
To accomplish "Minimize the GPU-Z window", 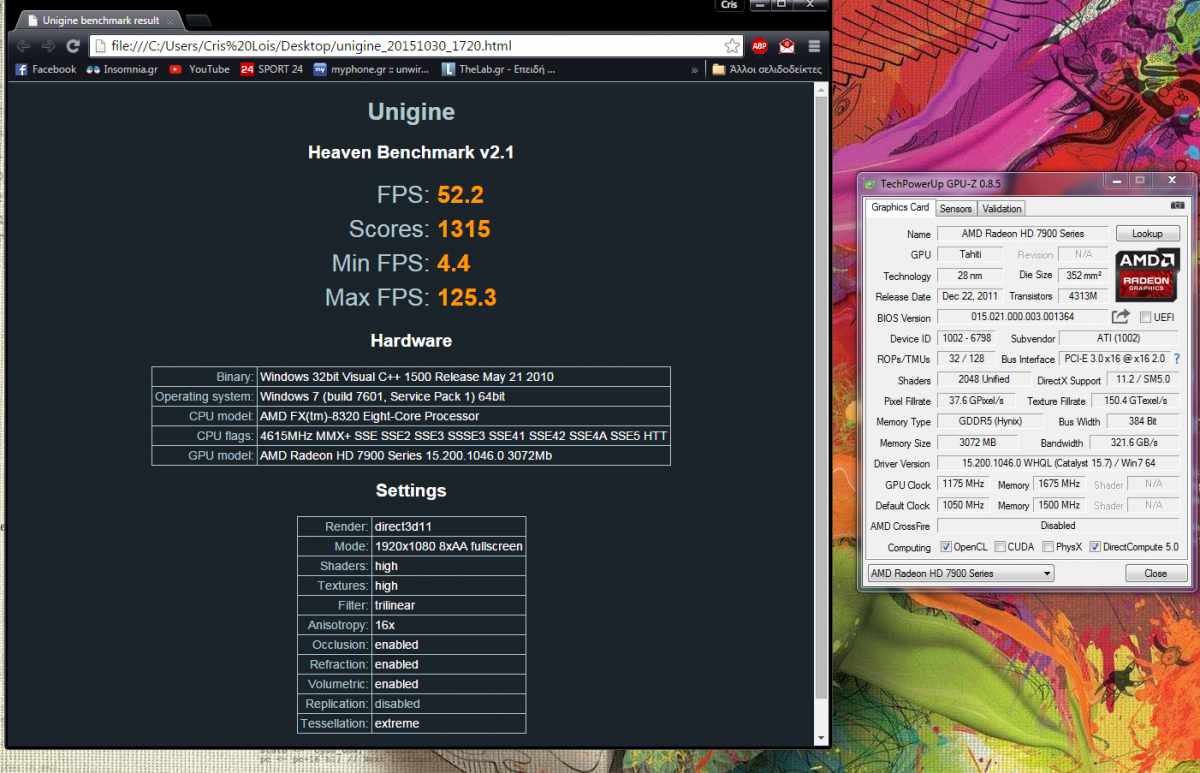I will click(x=1115, y=180).
